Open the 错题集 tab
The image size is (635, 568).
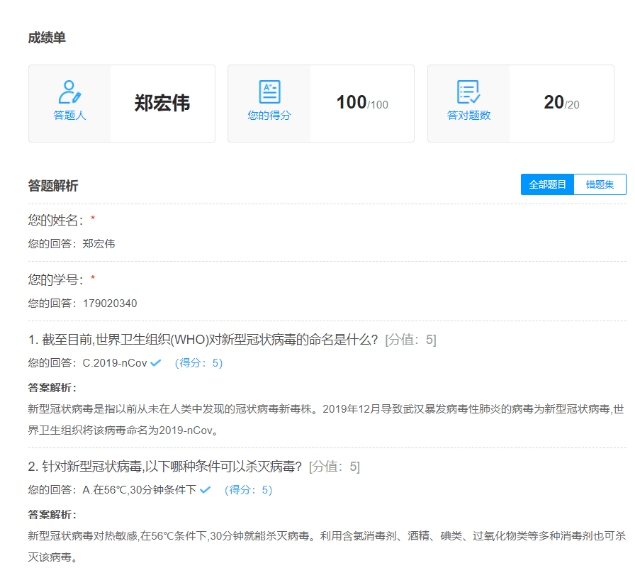click(x=600, y=185)
